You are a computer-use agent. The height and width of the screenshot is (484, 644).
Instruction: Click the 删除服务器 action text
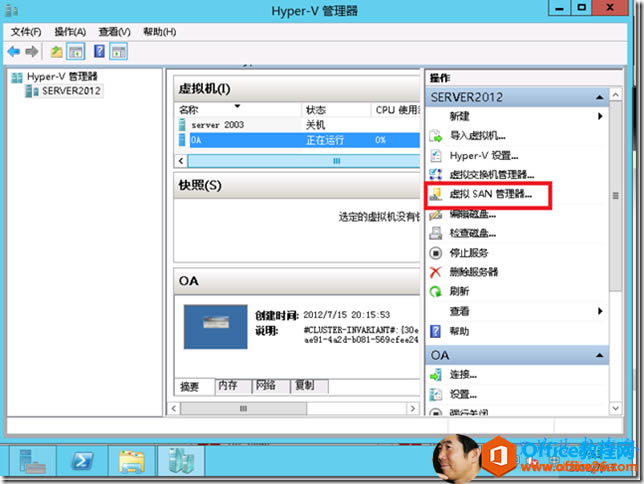[474, 272]
